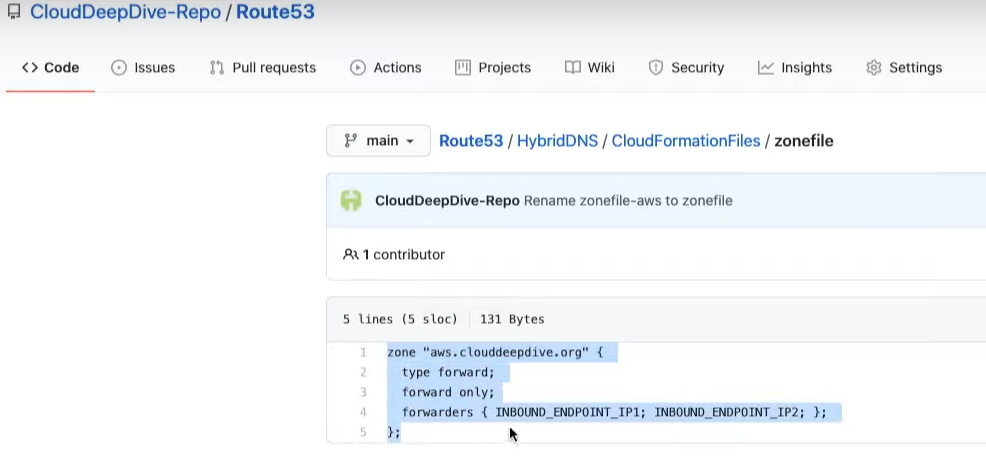Click the contributors people icon
This screenshot has width=986, height=467.
click(350, 255)
